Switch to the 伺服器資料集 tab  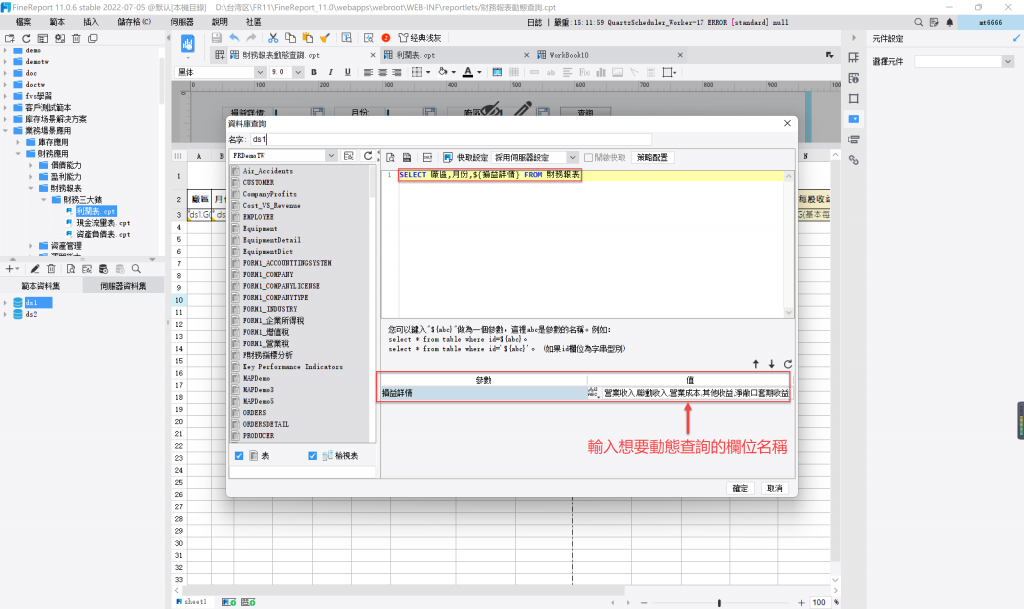point(123,286)
